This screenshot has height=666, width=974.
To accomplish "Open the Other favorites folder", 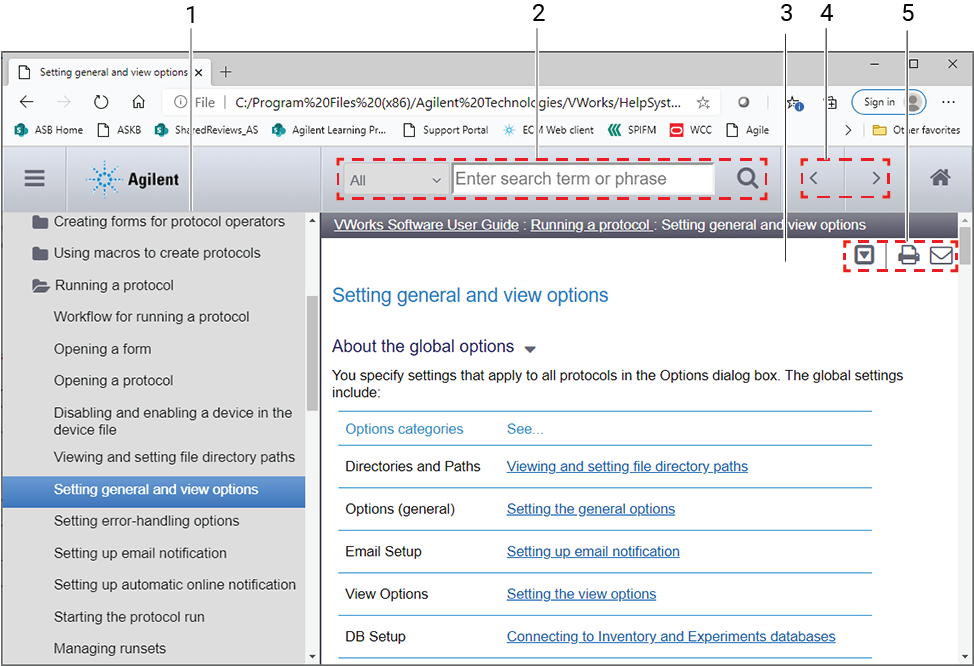I will point(916,130).
